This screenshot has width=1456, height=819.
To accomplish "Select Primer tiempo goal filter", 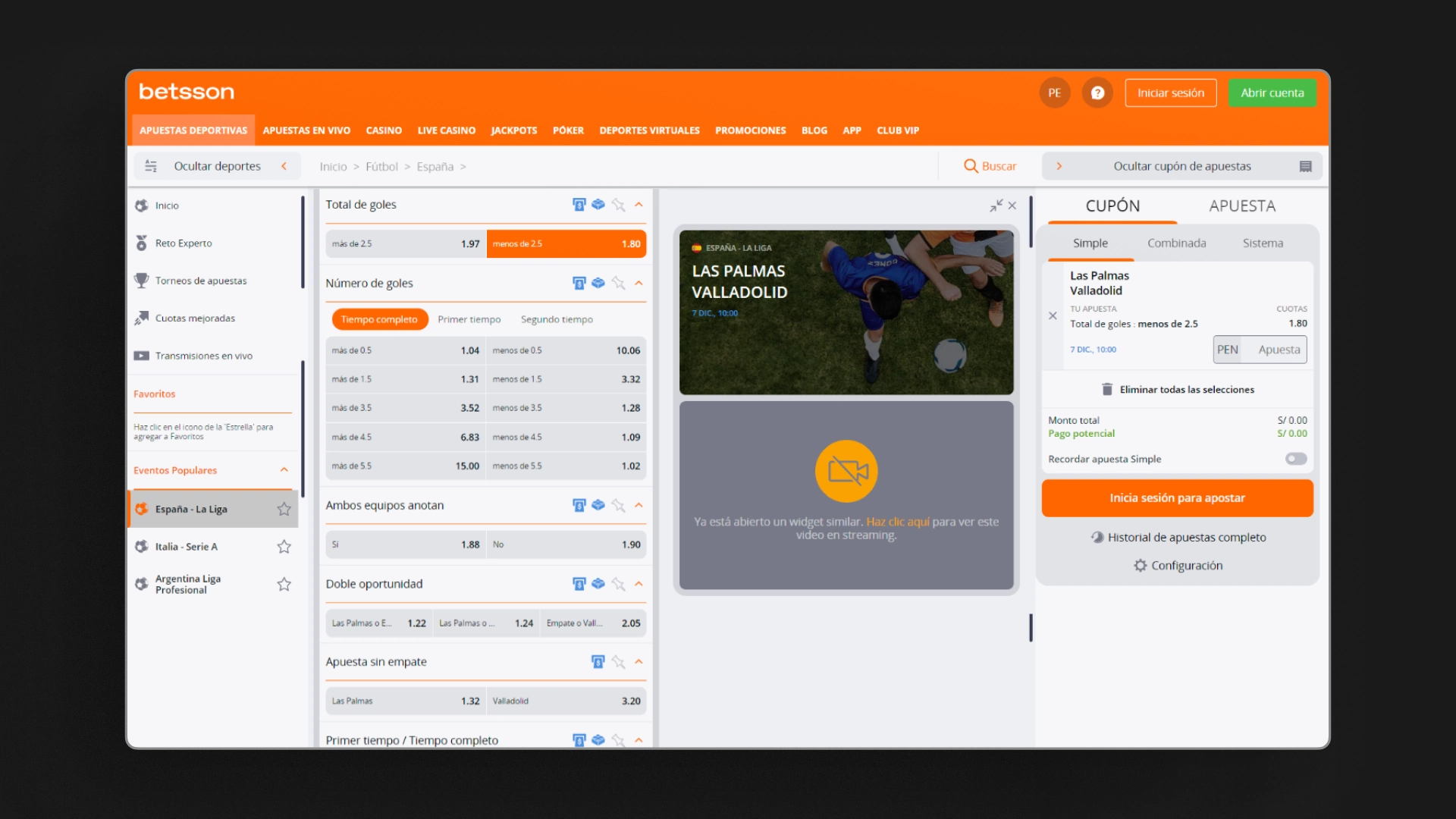I will click(469, 319).
